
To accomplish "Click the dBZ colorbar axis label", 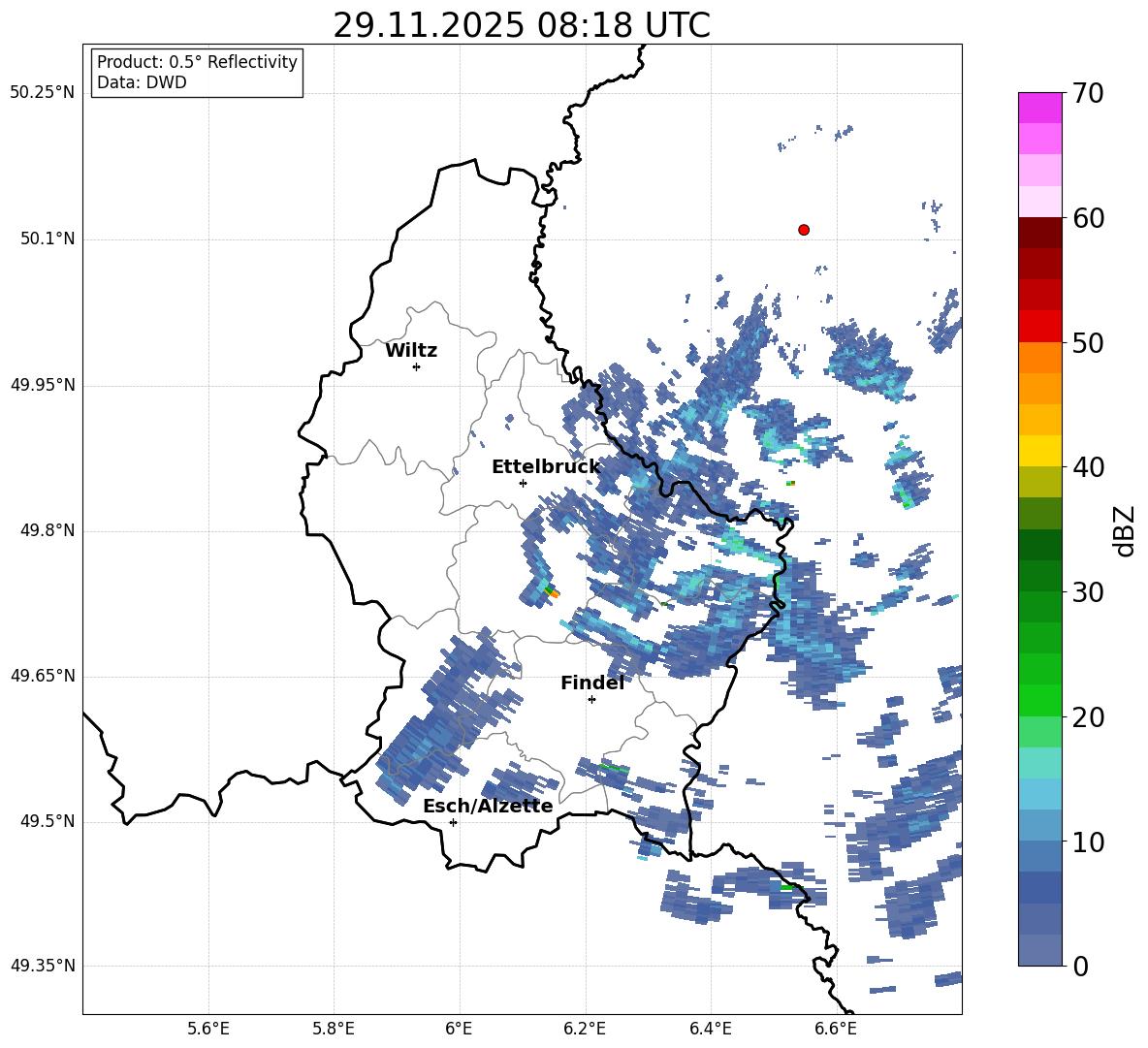I will pyautogui.click(x=1124, y=530).
